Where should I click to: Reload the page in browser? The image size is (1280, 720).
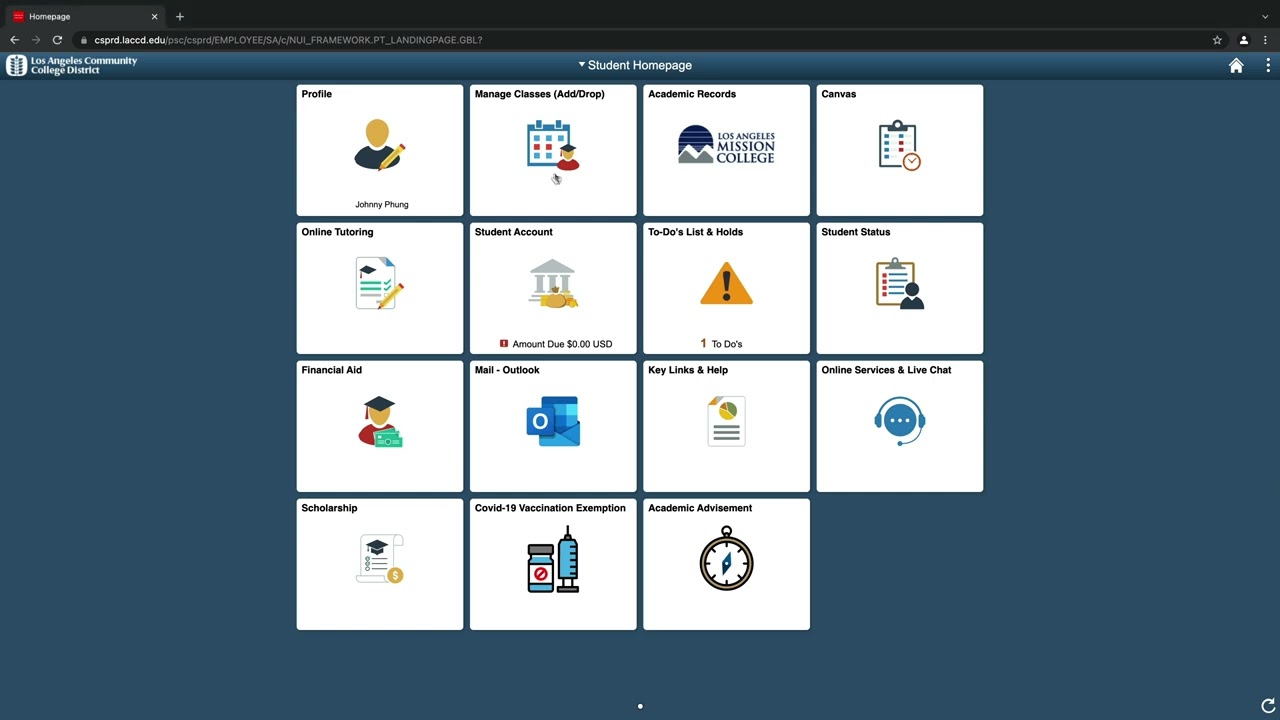(57, 40)
